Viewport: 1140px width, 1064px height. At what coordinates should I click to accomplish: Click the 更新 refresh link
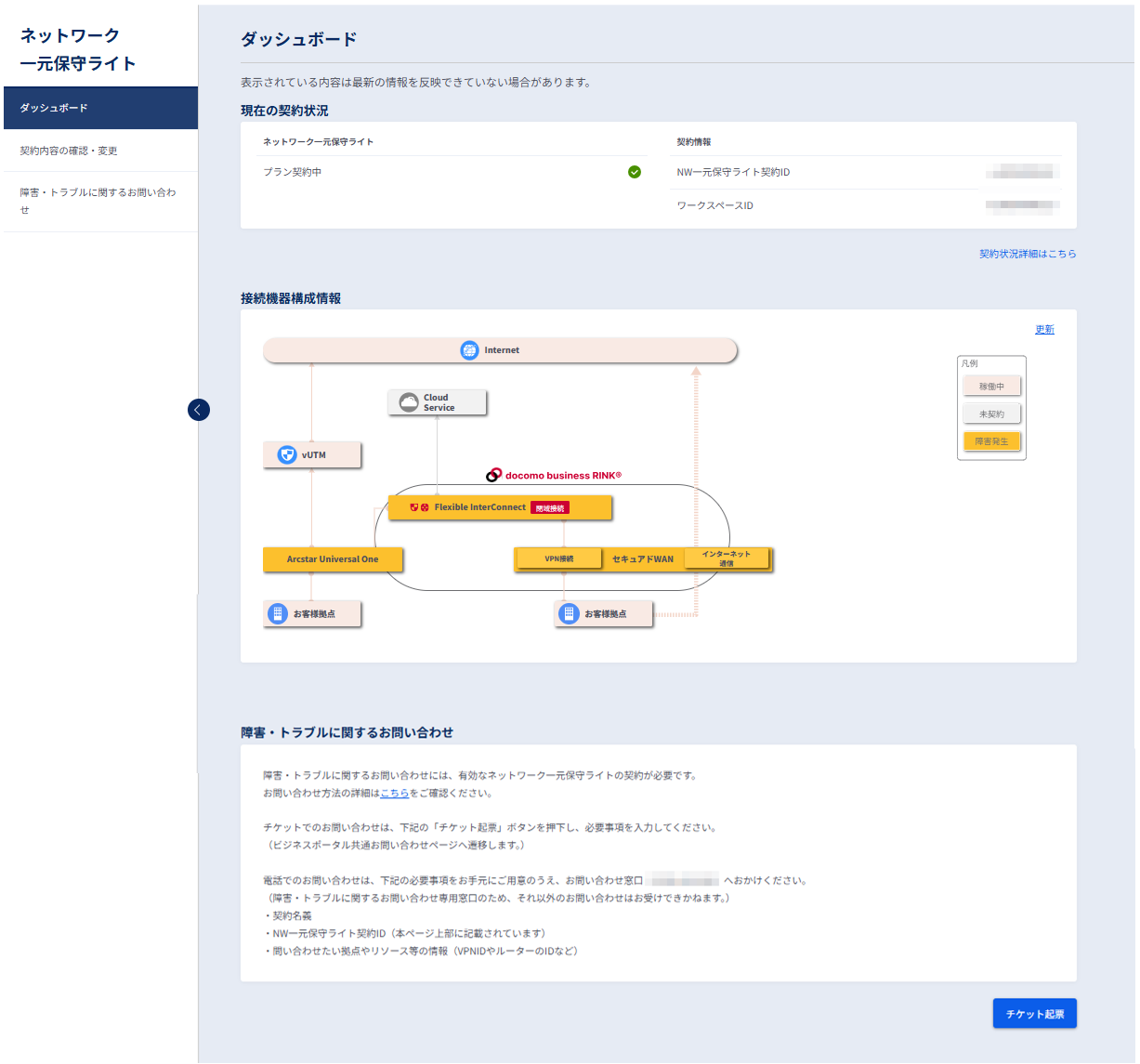click(1044, 329)
